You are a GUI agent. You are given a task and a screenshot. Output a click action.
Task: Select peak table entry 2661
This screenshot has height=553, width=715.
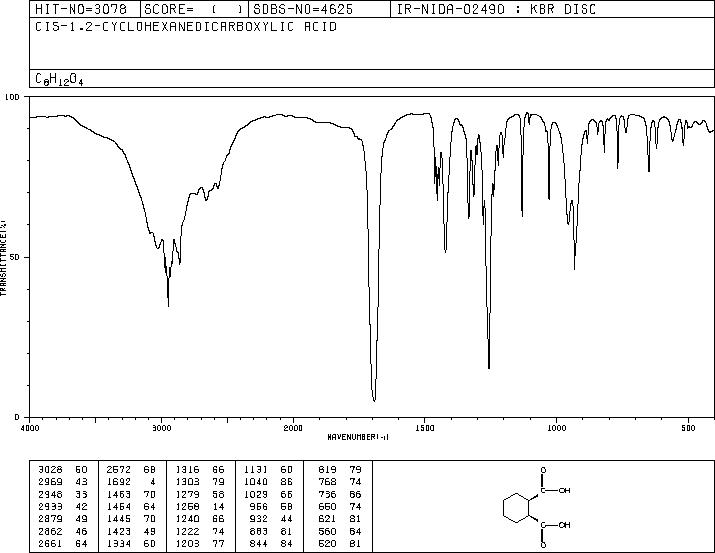coord(50,543)
